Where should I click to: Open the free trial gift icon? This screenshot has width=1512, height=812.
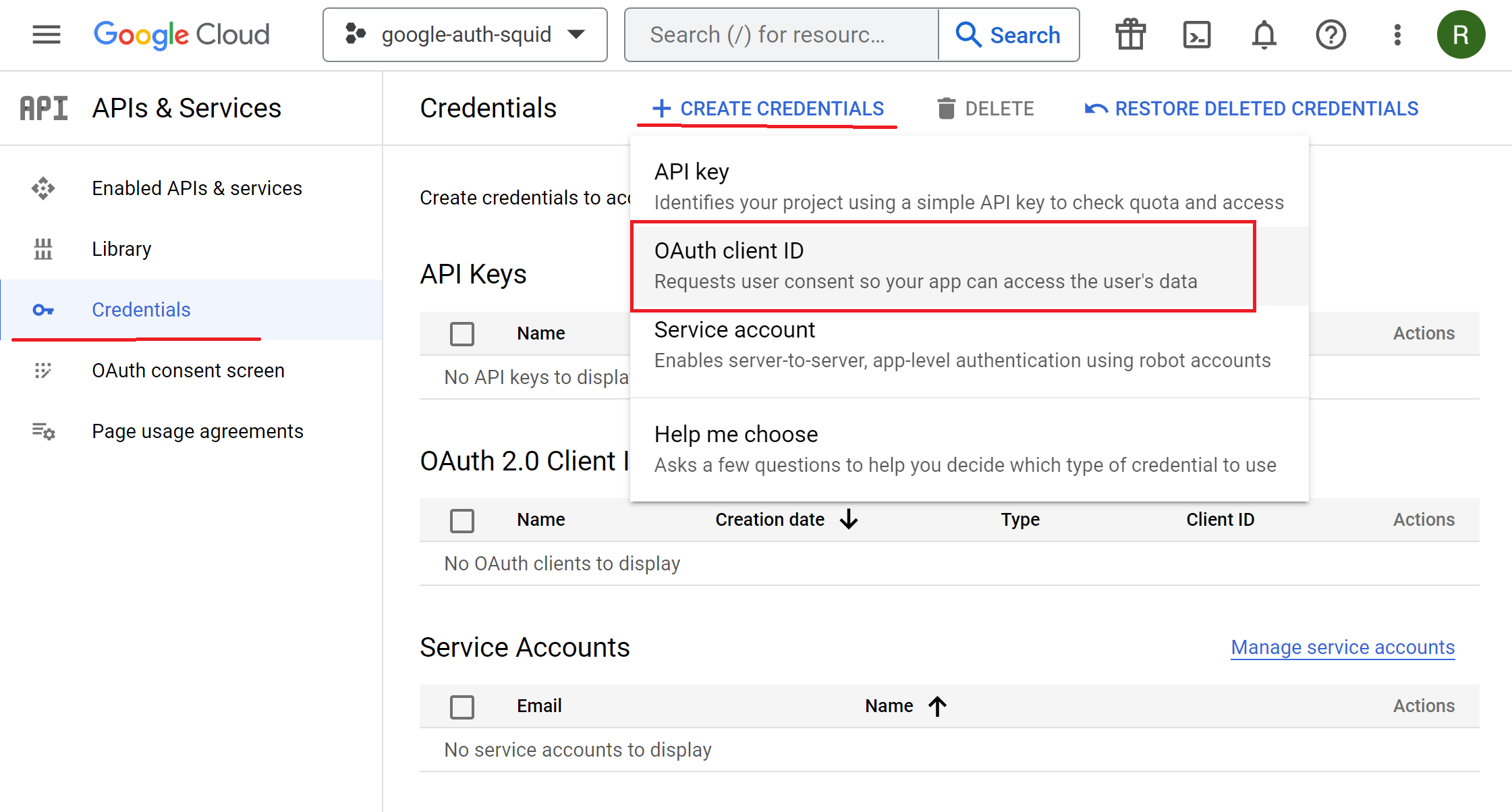click(1131, 34)
